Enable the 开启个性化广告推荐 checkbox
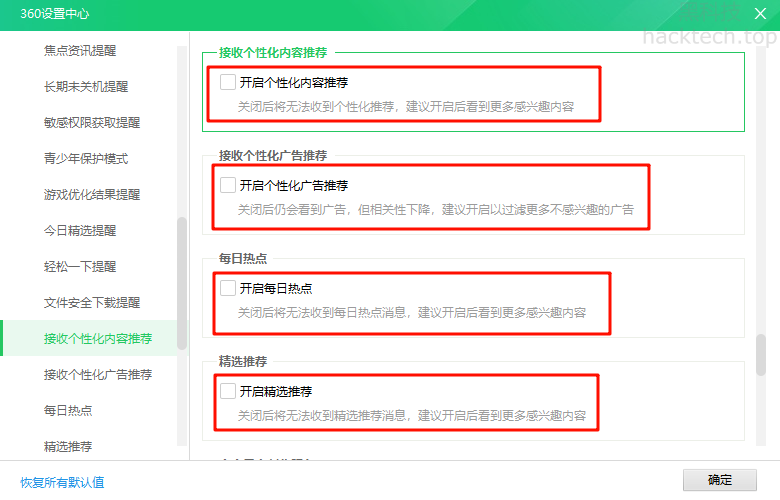 pyautogui.click(x=228, y=185)
